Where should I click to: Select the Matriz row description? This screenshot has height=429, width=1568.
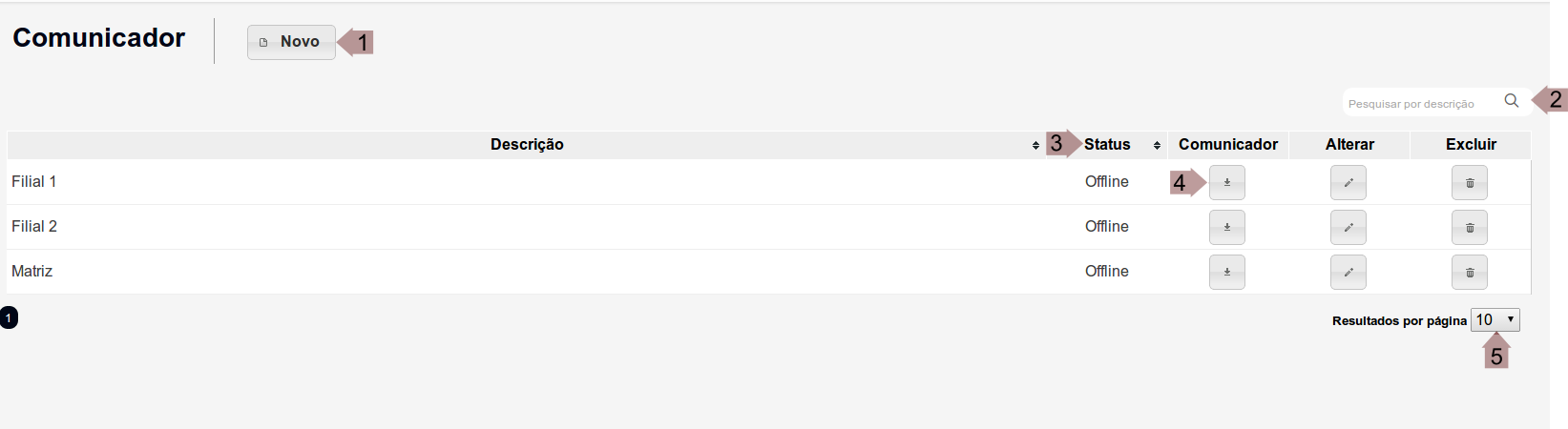coord(32,272)
